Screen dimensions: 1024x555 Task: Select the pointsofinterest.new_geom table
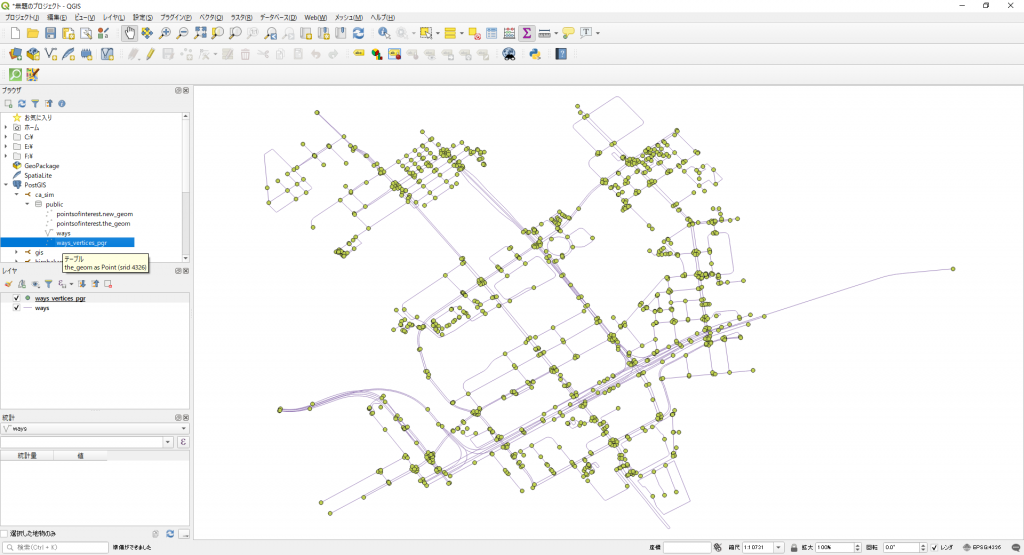coord(93,214)
